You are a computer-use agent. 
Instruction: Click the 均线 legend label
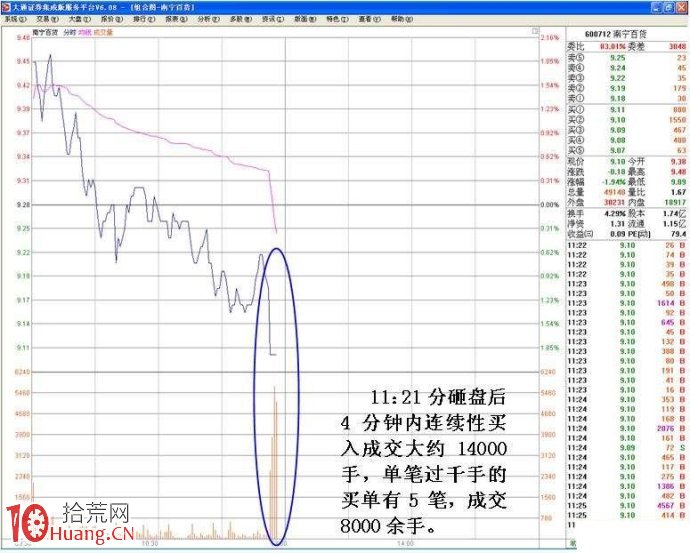point(84,32)
